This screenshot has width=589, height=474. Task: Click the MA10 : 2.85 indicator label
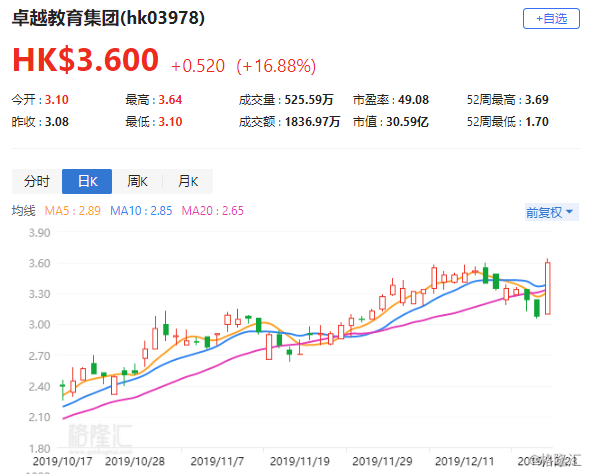(141, 211)
